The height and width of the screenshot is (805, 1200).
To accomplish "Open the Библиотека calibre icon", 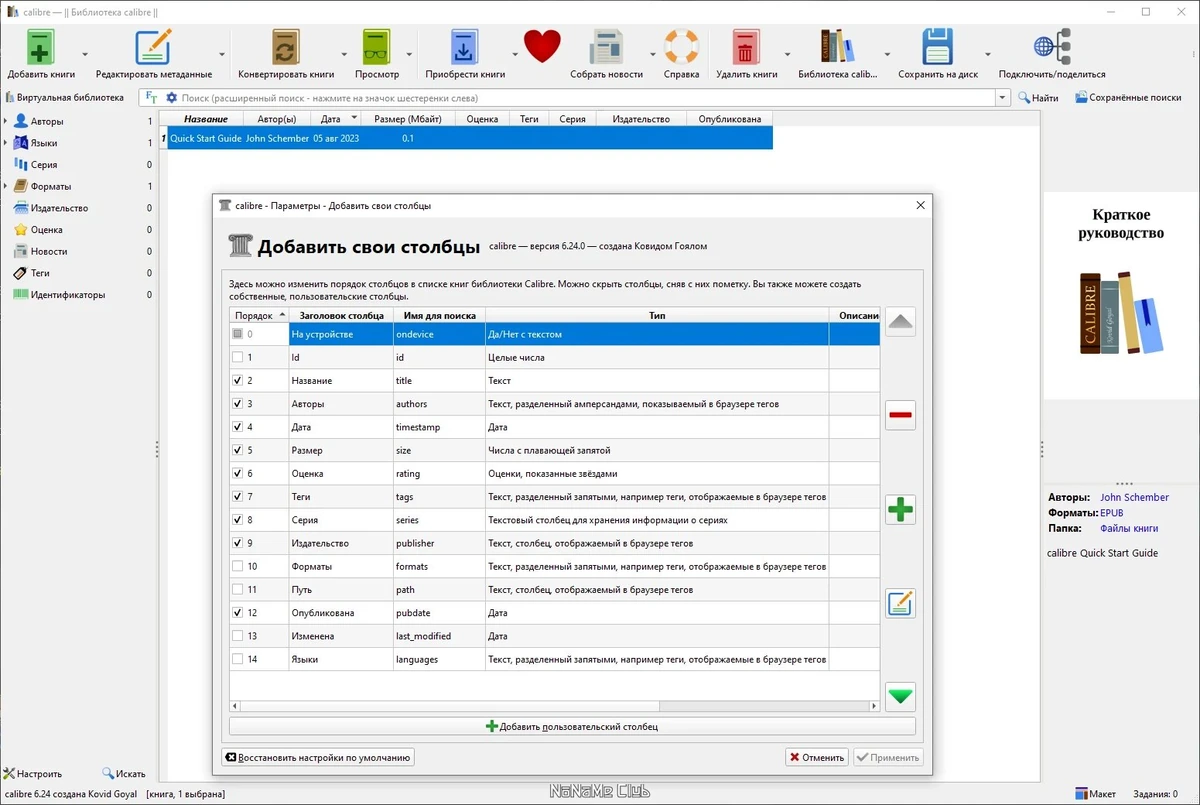I will click(x=837, y=47).
